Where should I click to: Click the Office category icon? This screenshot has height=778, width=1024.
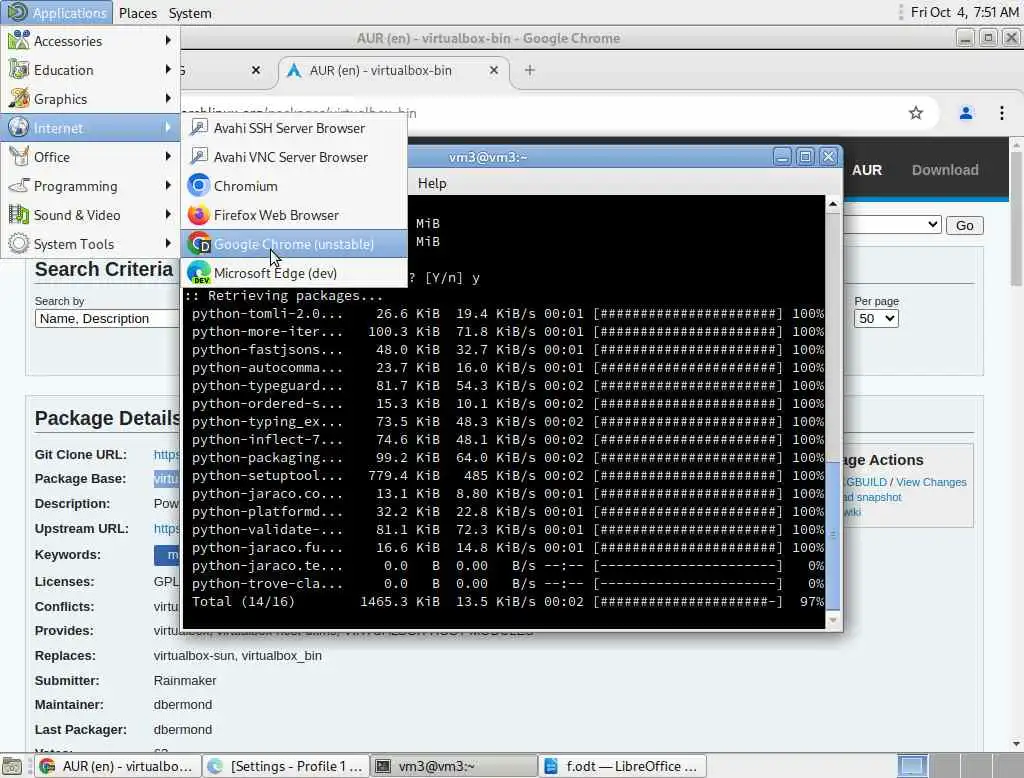click(x=18, y=156)
